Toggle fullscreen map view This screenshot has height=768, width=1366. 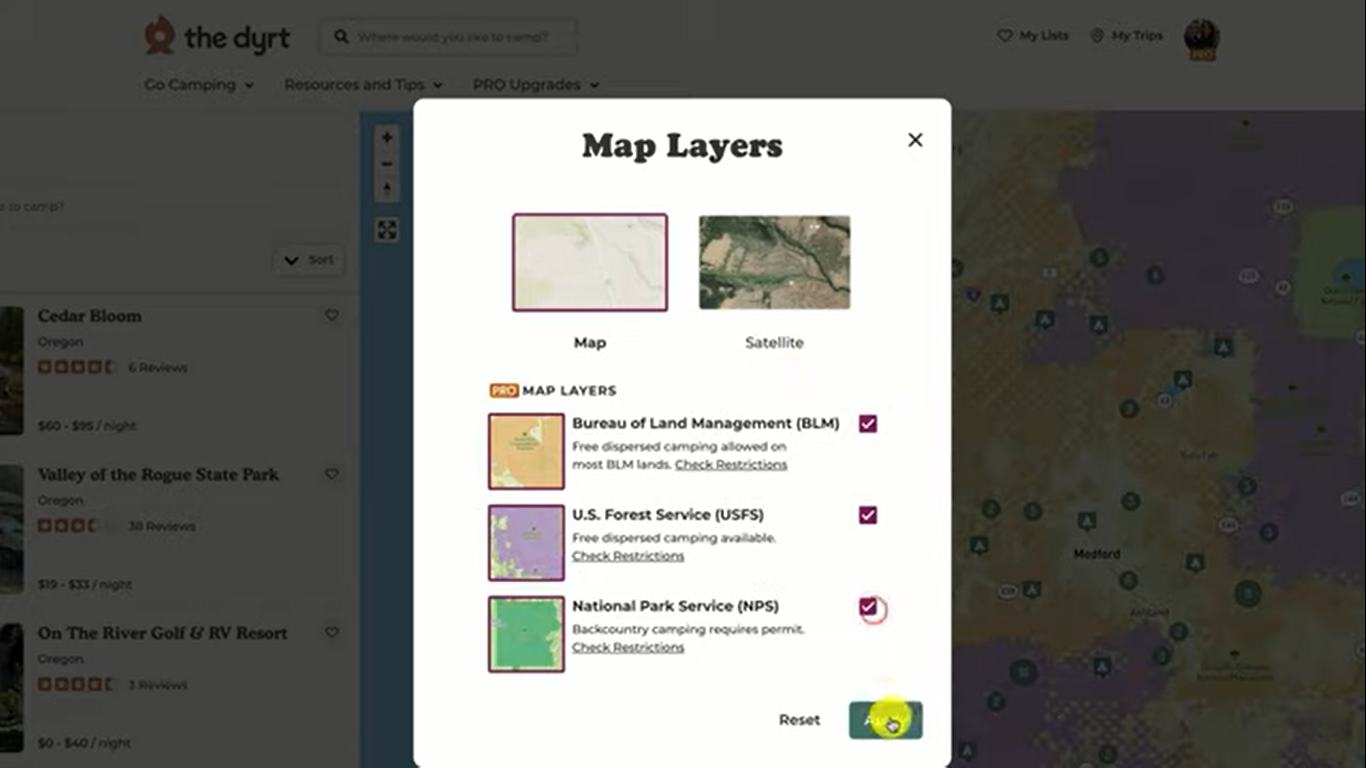click(x=387, y=230)
